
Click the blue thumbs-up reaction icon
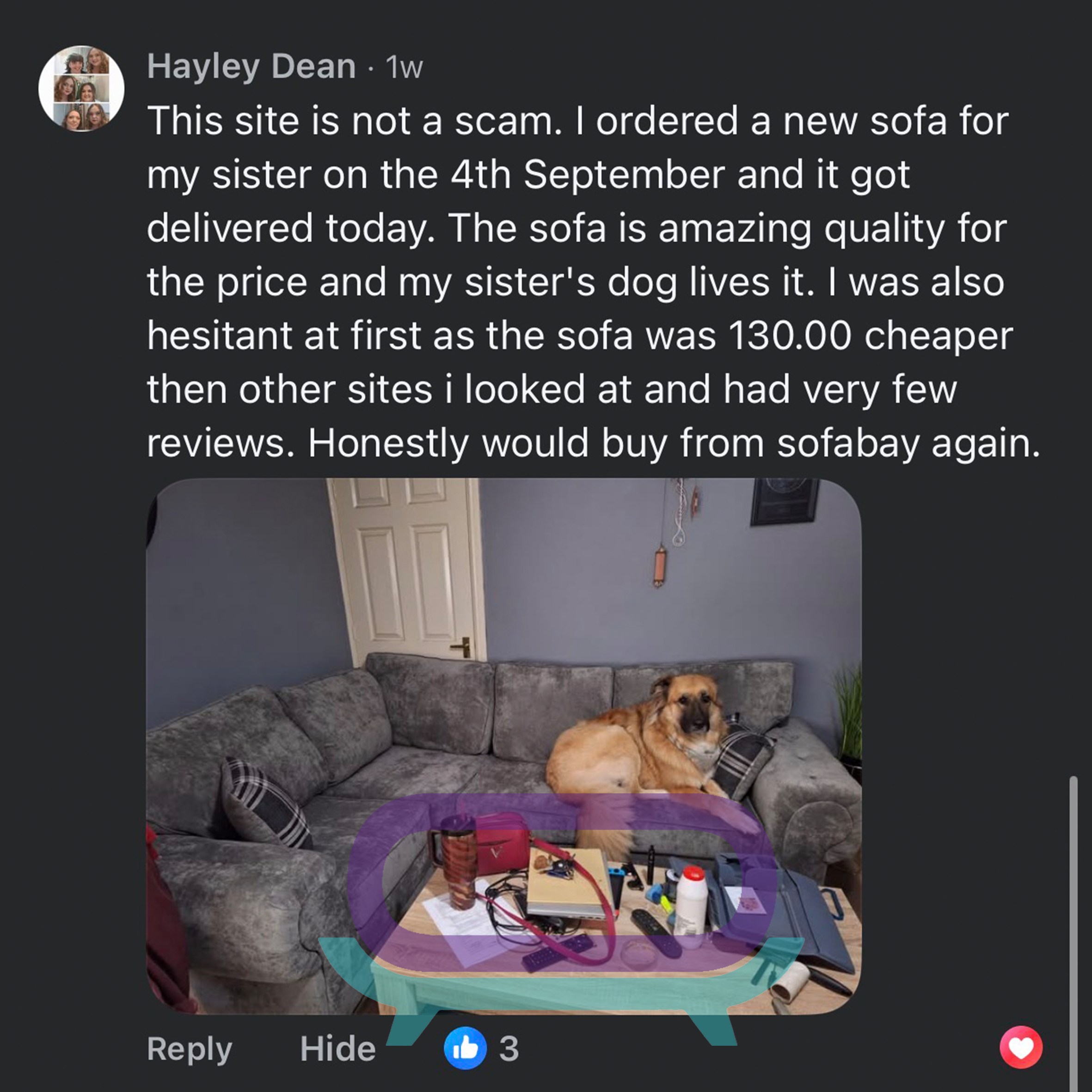coord(465,1048)
